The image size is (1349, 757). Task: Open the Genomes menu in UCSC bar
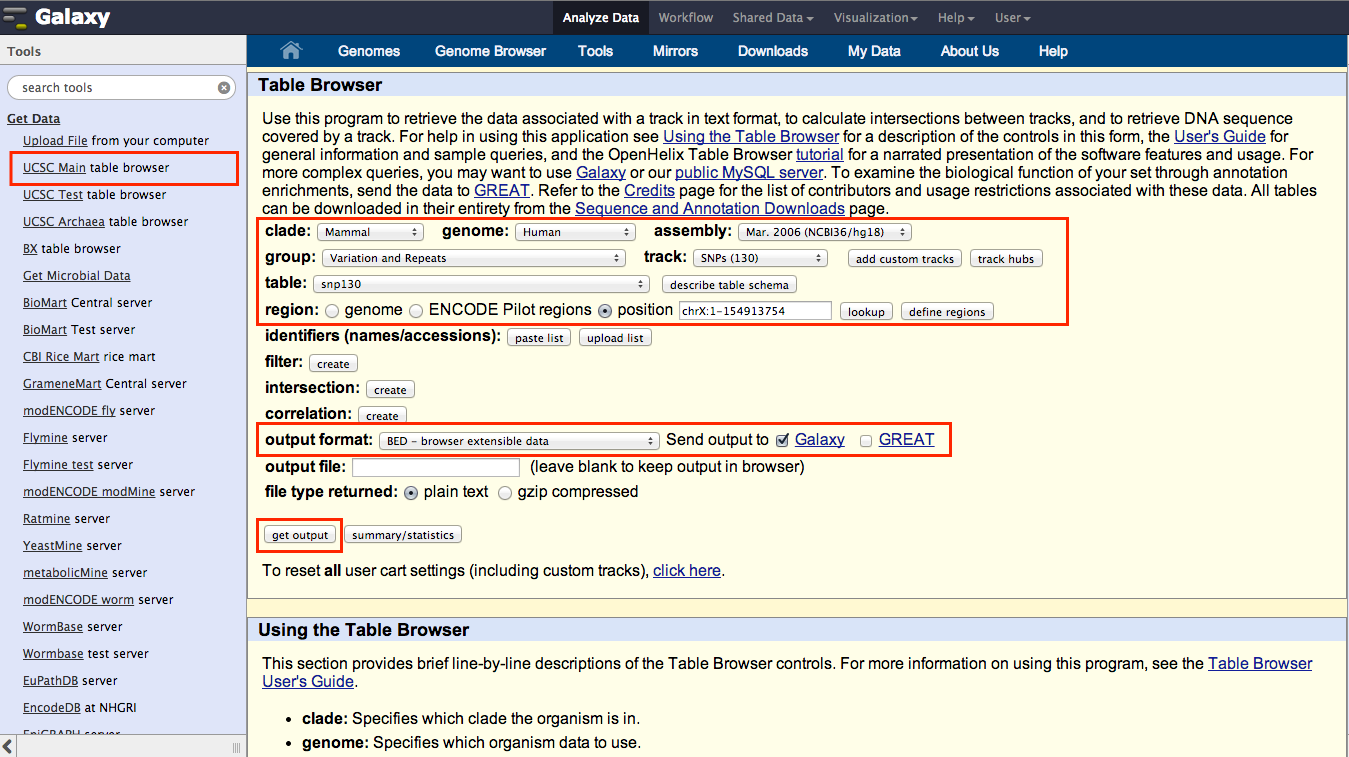pos(369,51)
